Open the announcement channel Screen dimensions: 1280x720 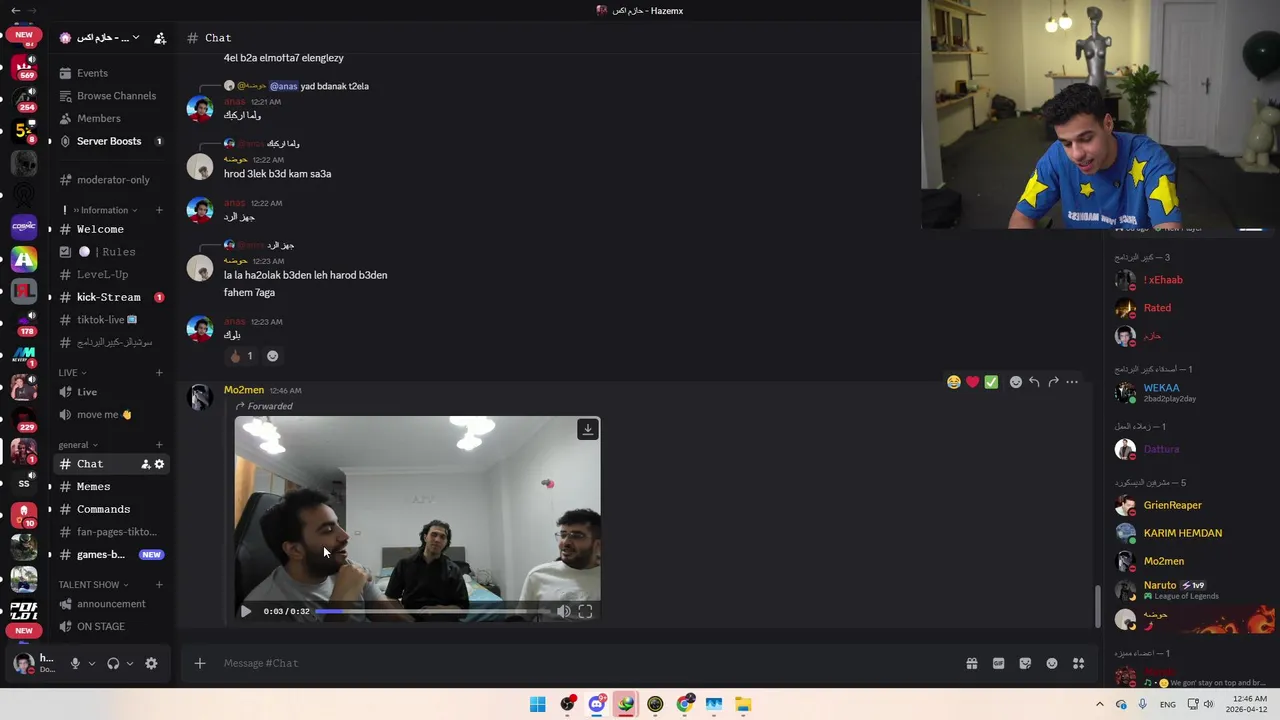111,604
